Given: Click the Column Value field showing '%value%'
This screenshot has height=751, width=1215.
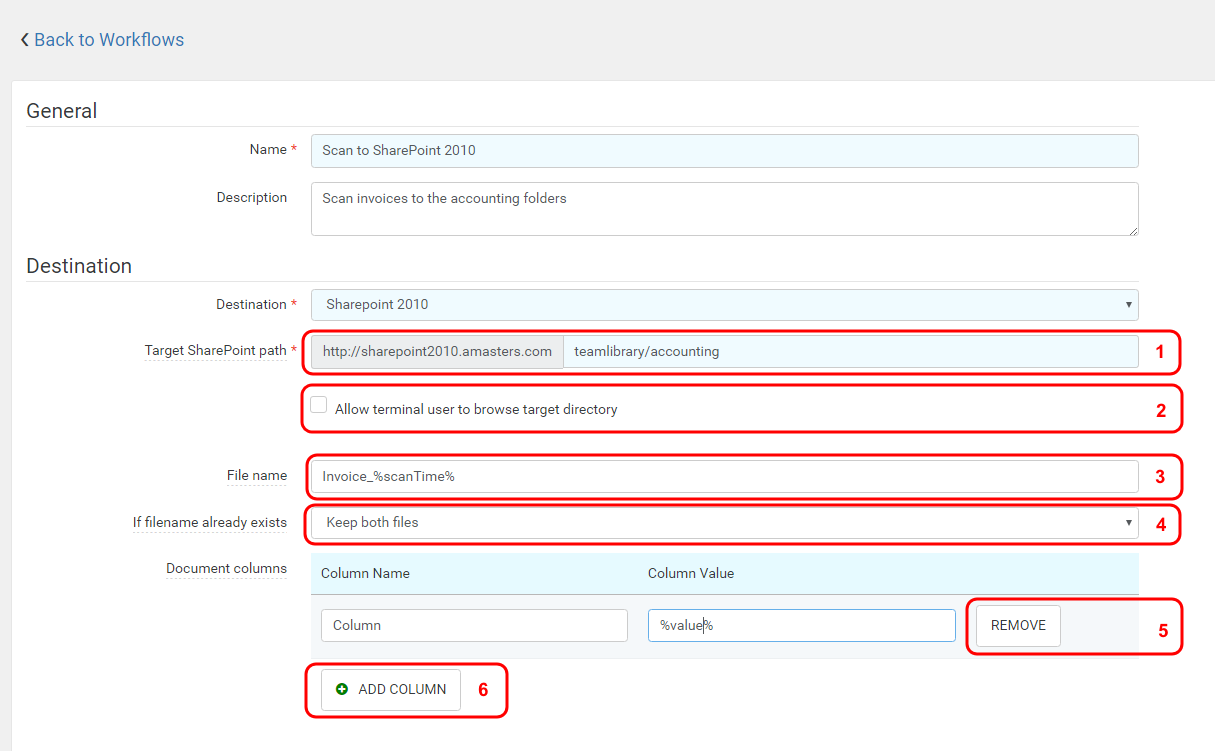Looking at the screenshot, I should coord(801,625).
